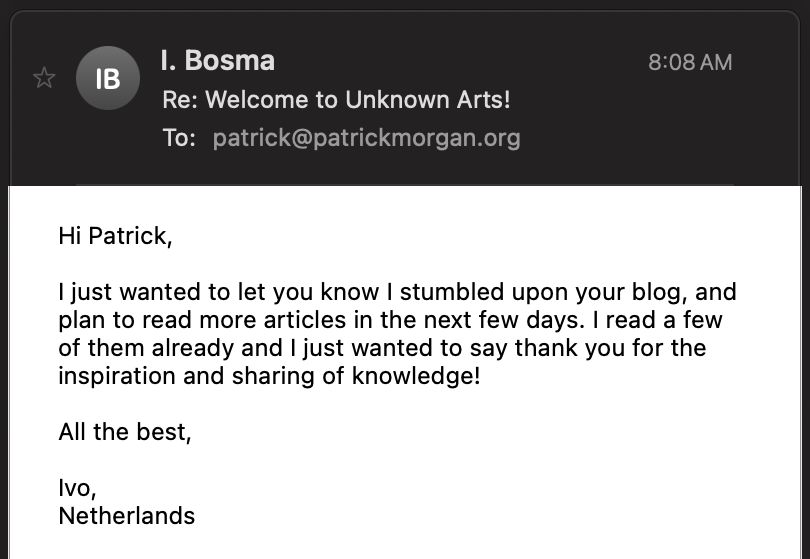Click the signature name Ivo,

click(77, 488)
